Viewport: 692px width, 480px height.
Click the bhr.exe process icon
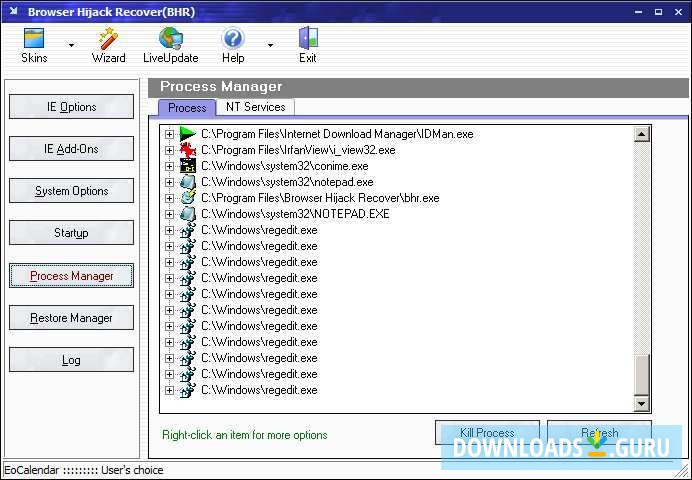point(188,198)
